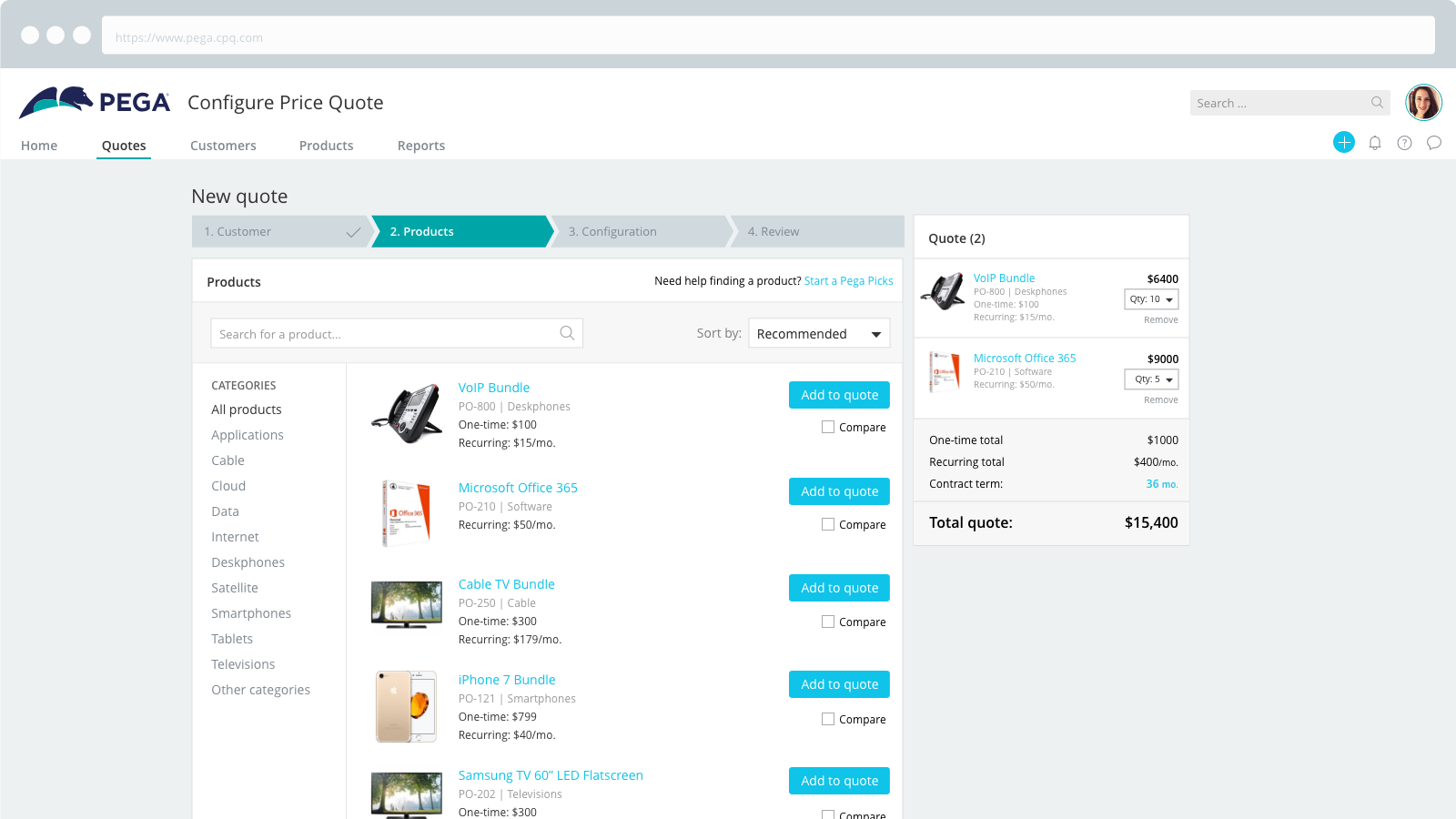This screenshot has height=819, width=1456.
Task: Focus the top Search field
Action: point(1289,103)
